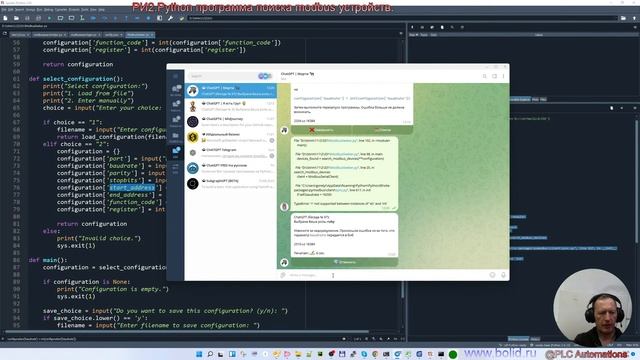The image size is (640, 360).
Task: Open the ChatGPT4 | Midjourney chat
Action: [x=231, y=122]
